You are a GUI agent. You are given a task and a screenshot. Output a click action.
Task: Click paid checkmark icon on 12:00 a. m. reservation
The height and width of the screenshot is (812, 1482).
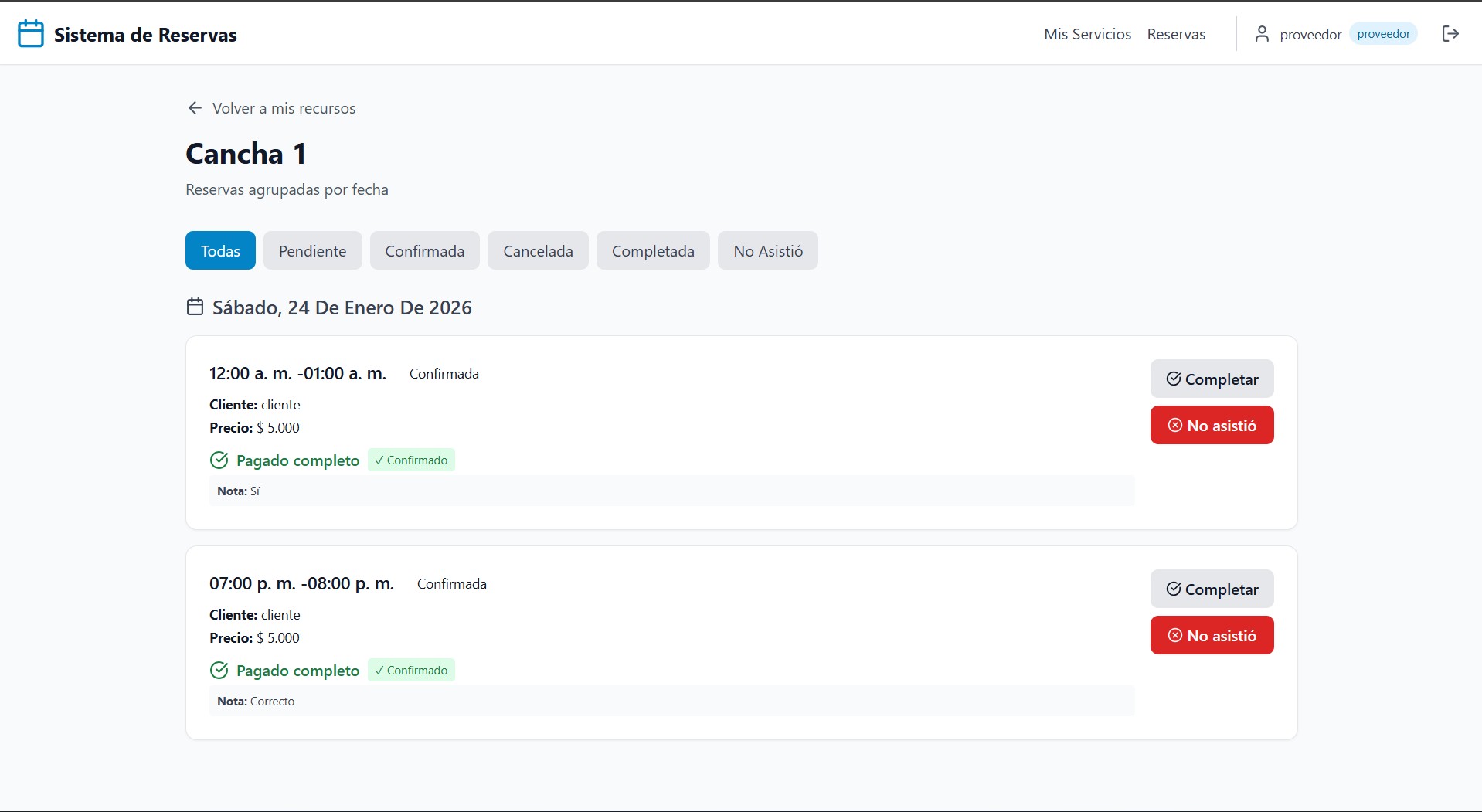[x=219, y=460]
